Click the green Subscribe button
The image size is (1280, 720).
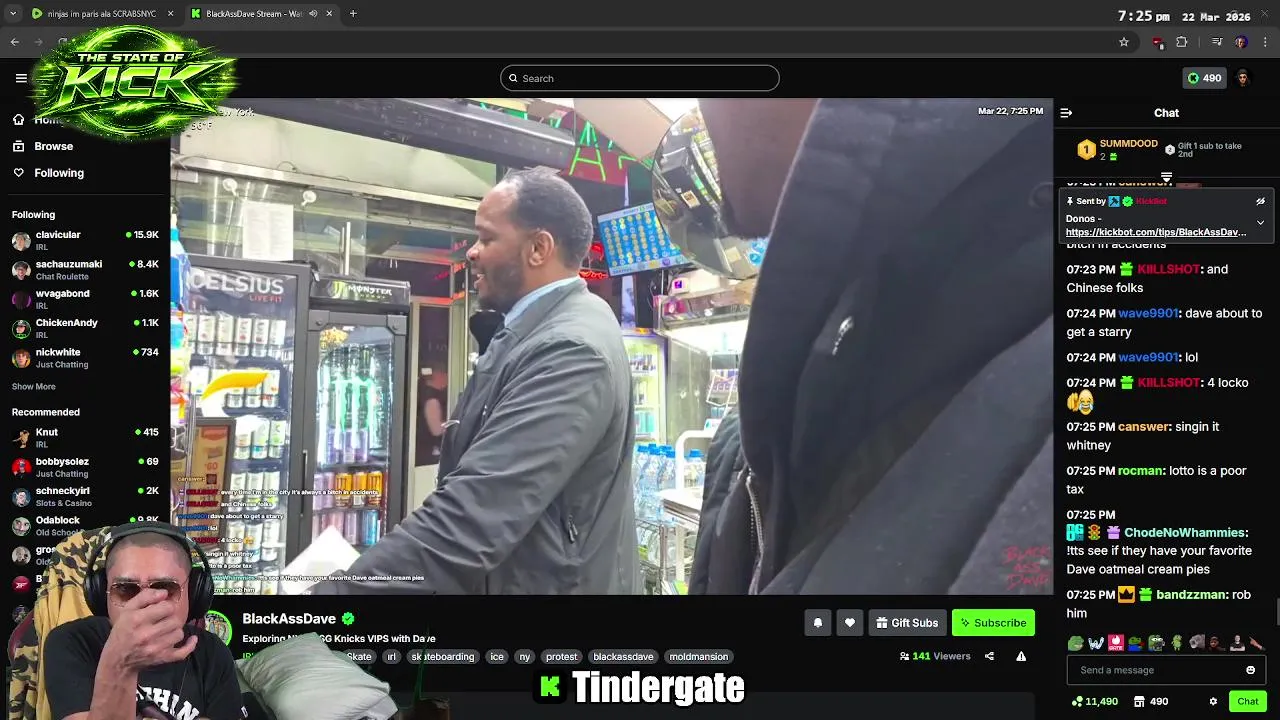click(x=993, y=623)
